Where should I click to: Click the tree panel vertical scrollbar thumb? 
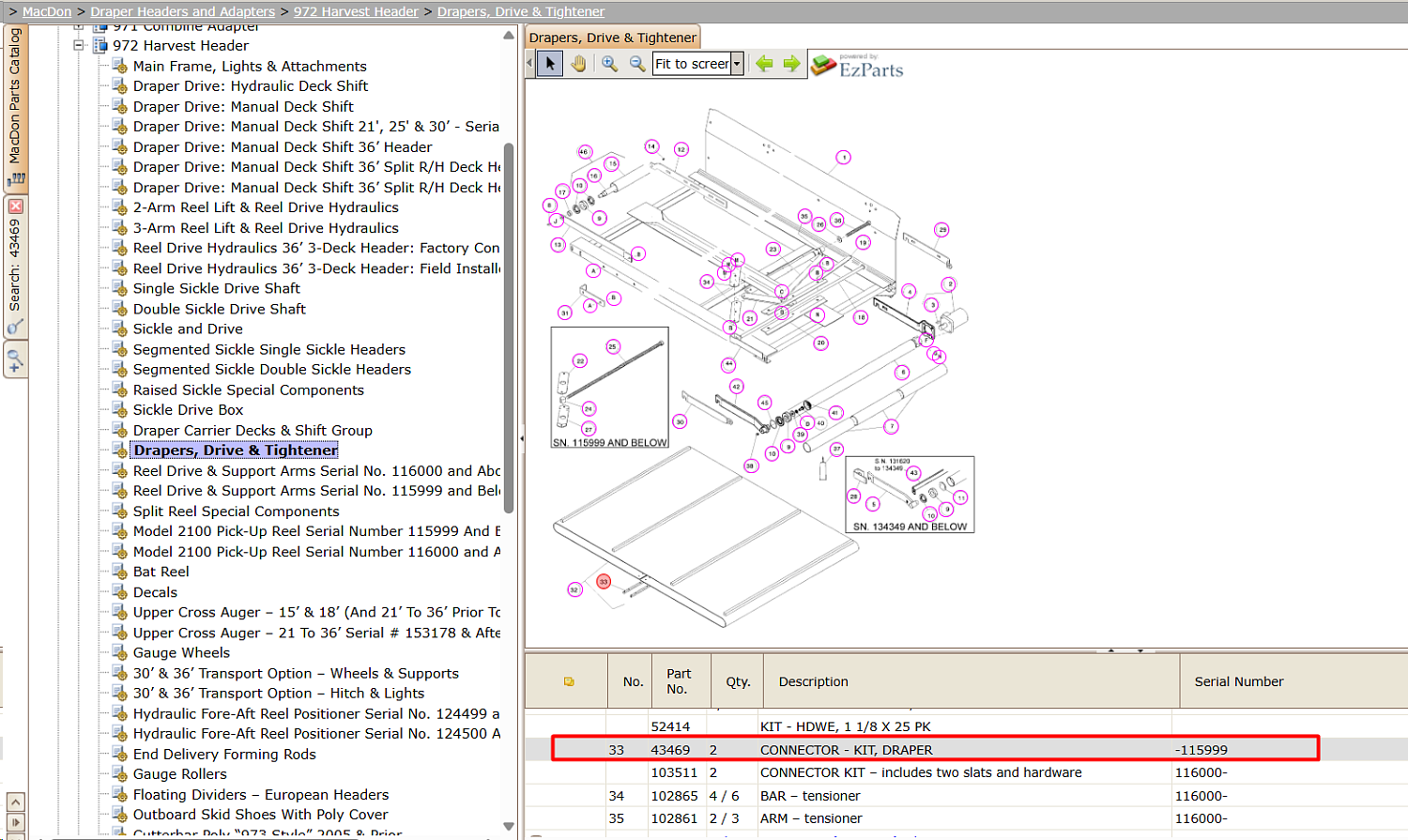[x=509, y=328]
